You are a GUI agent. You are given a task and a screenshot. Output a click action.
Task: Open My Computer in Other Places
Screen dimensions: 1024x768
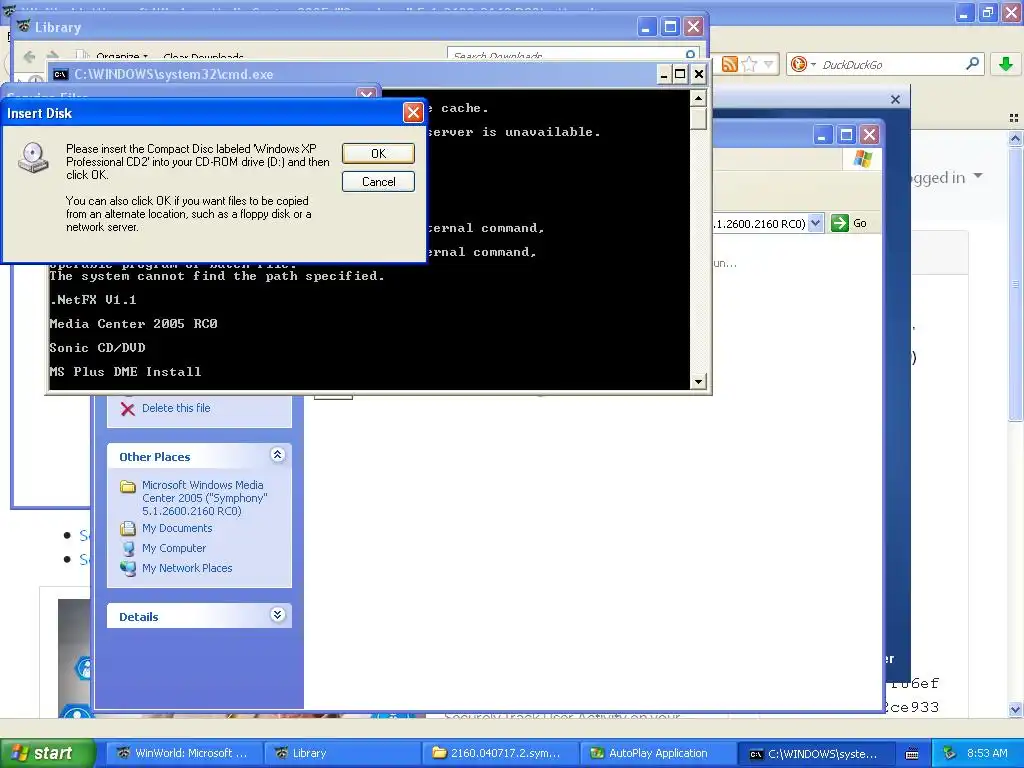point(174,548)
